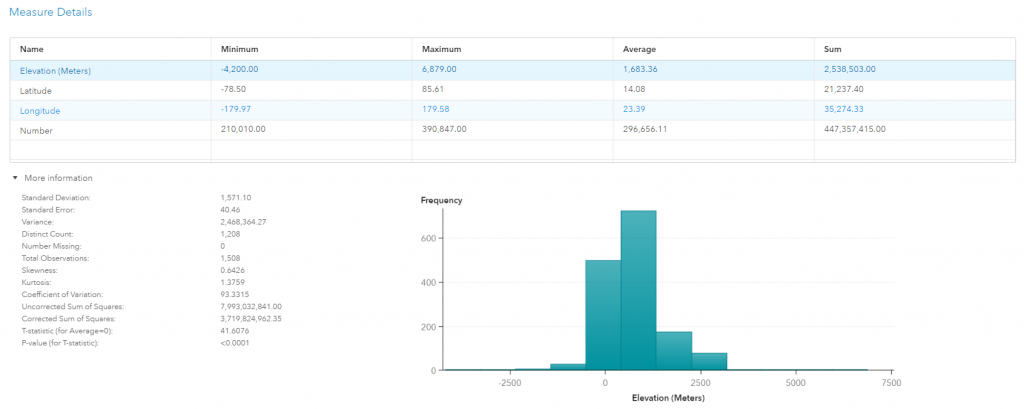Image resolution: width=1024 pixels, height=409 pixels.
Task: Select the Longitude row name
Action: [40, 110]
